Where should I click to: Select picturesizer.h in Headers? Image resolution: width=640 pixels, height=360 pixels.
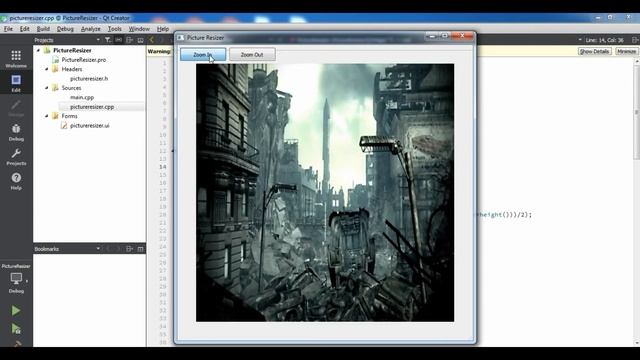pyautogui.click(x=89, y=78)
